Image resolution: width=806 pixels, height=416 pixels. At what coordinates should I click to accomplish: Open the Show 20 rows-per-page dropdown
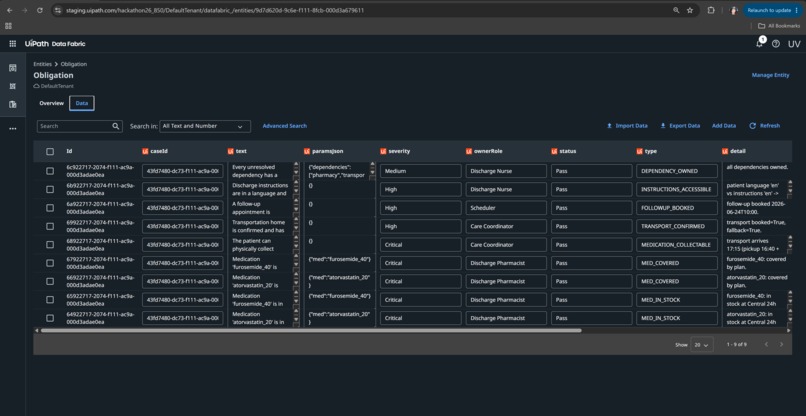(x=702, y=345)
